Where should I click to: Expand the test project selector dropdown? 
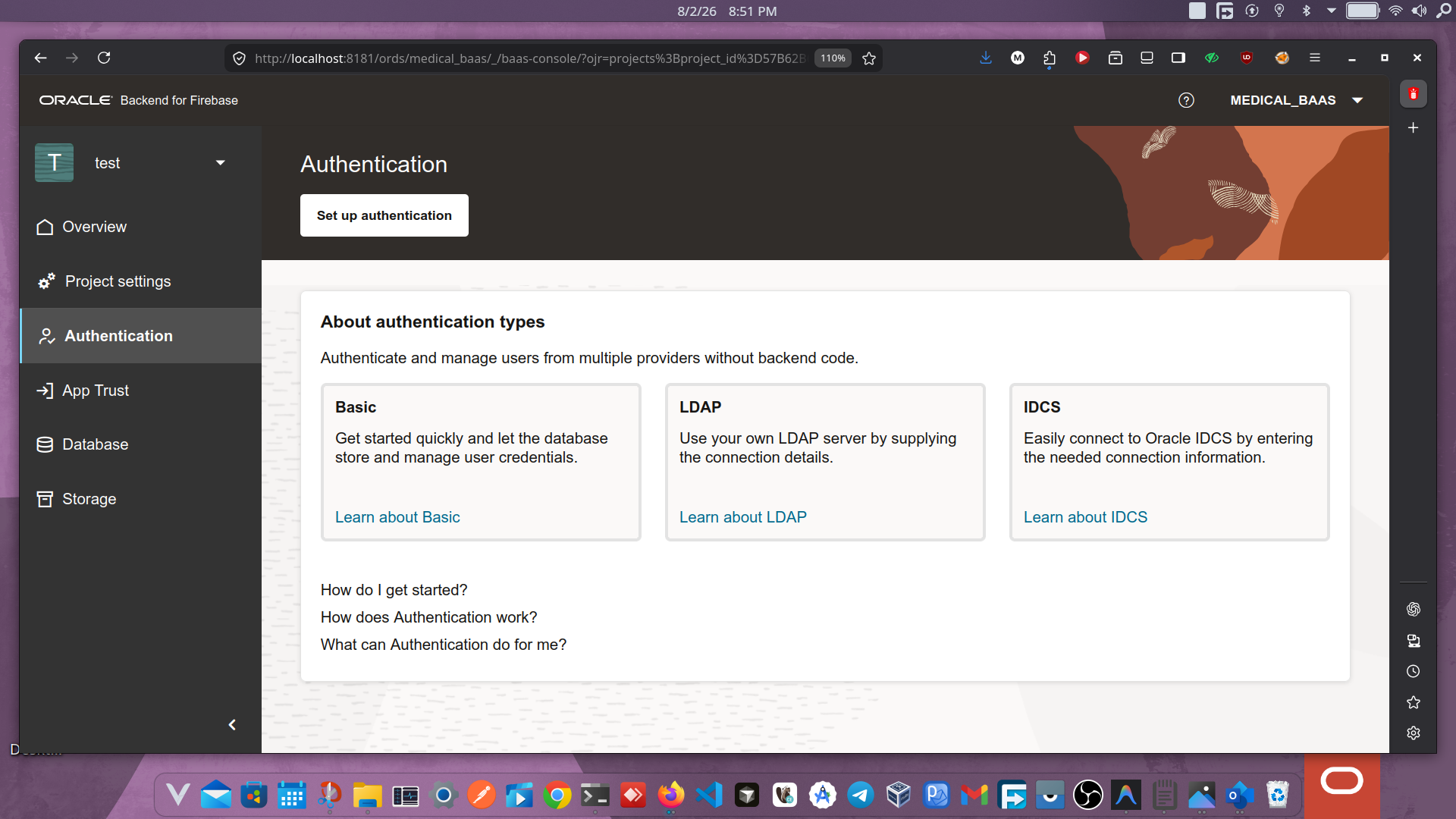tap(220, 163)
